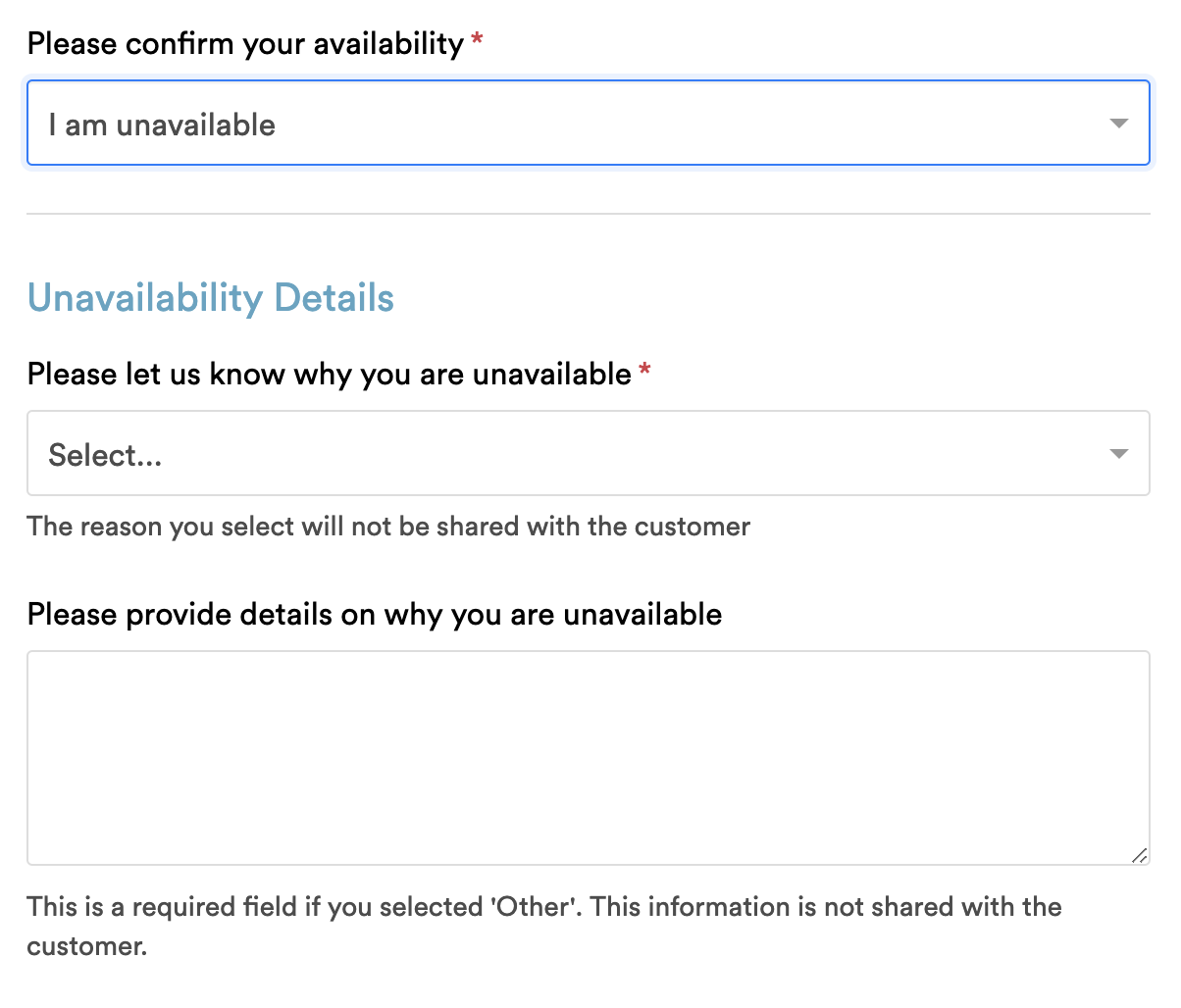Viewport: 1181px width, 1008px height.
Task: Open the availability dropdown showing 'I am unavailable'
Action: pos(588,123)
